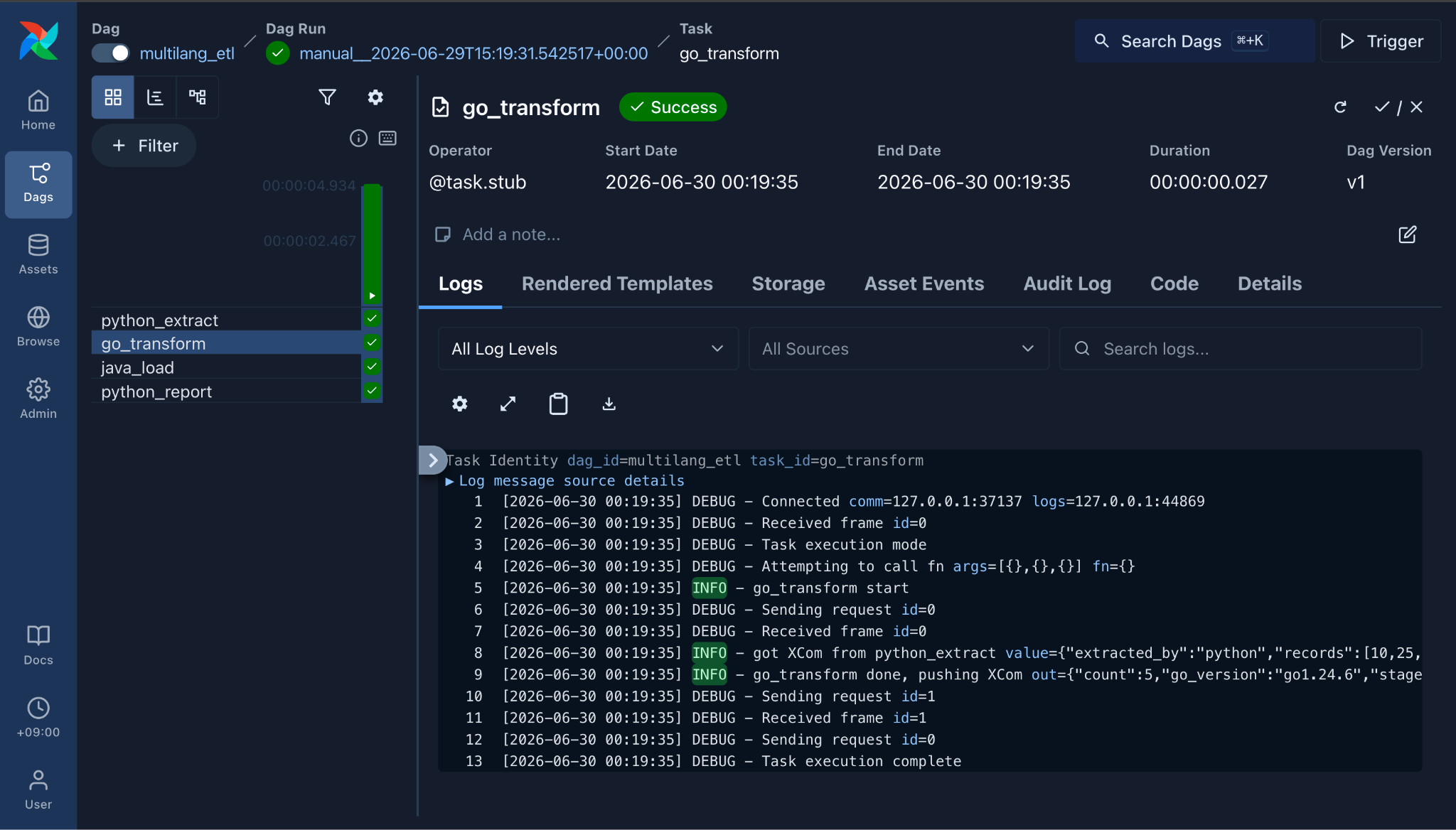
Task: Open the All Log Levels dropdown
Action: coord(588,348)
